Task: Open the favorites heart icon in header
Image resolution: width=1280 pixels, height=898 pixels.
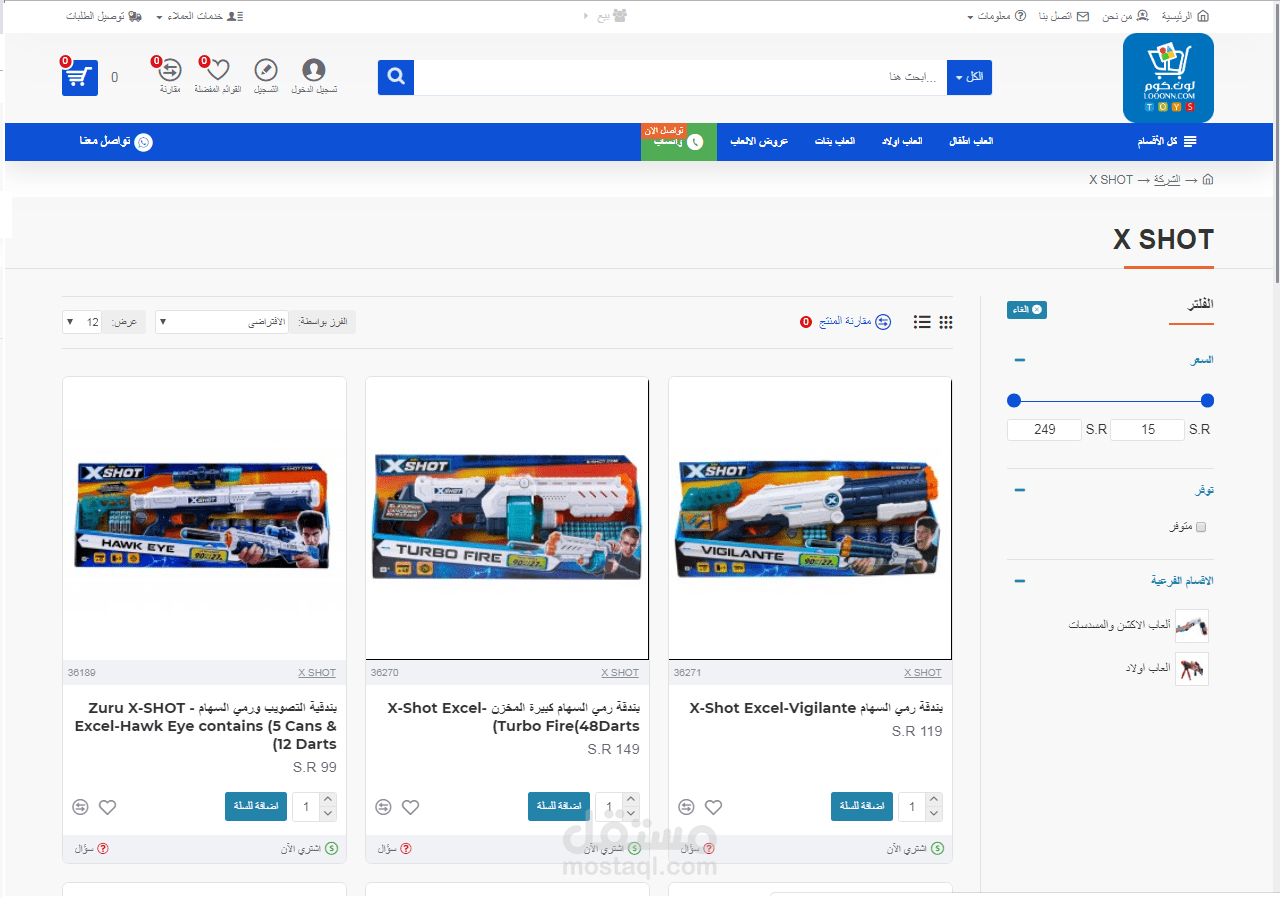Action: click(x=218, y=70)
